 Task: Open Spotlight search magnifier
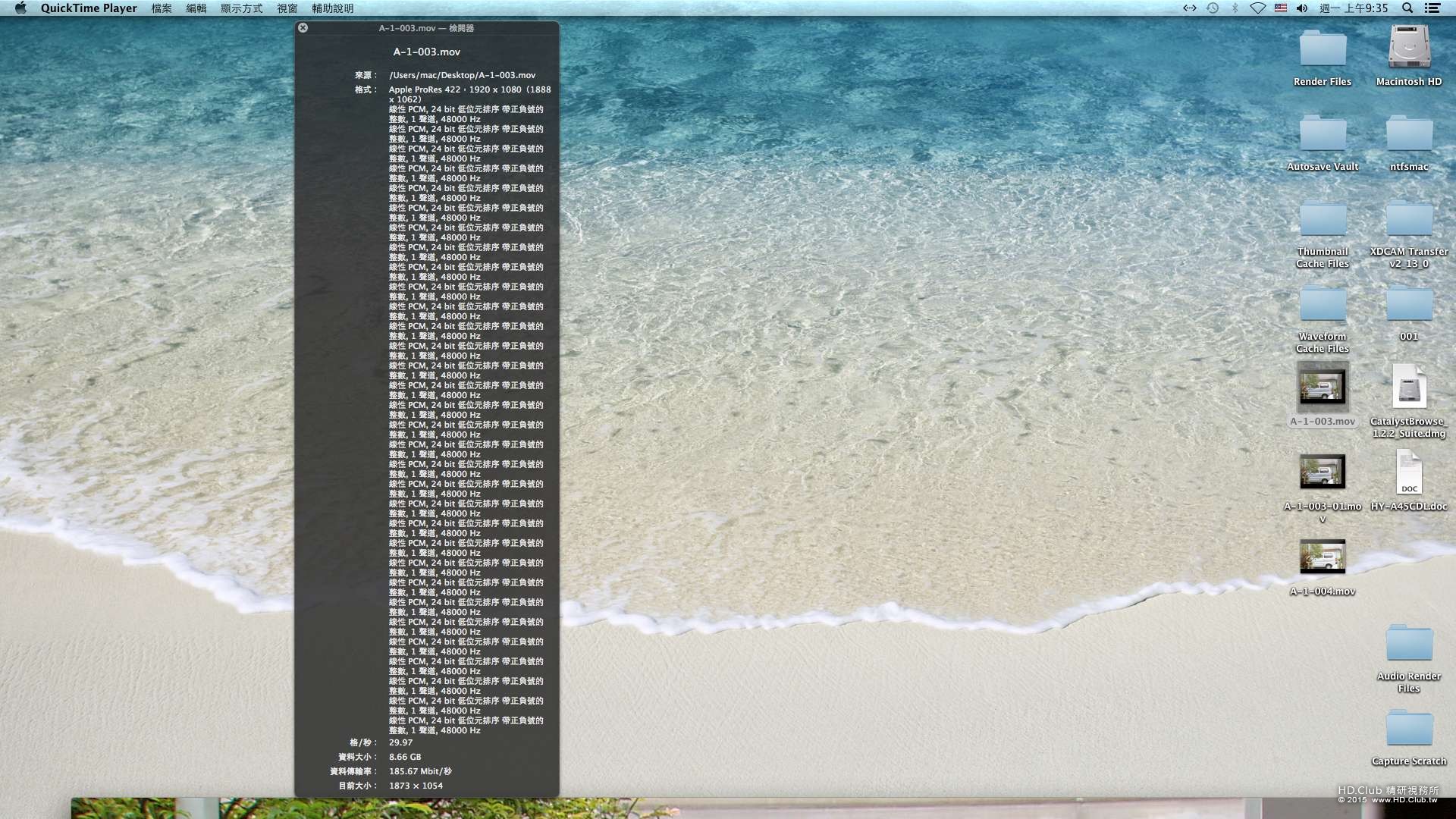pos(1407,8)
